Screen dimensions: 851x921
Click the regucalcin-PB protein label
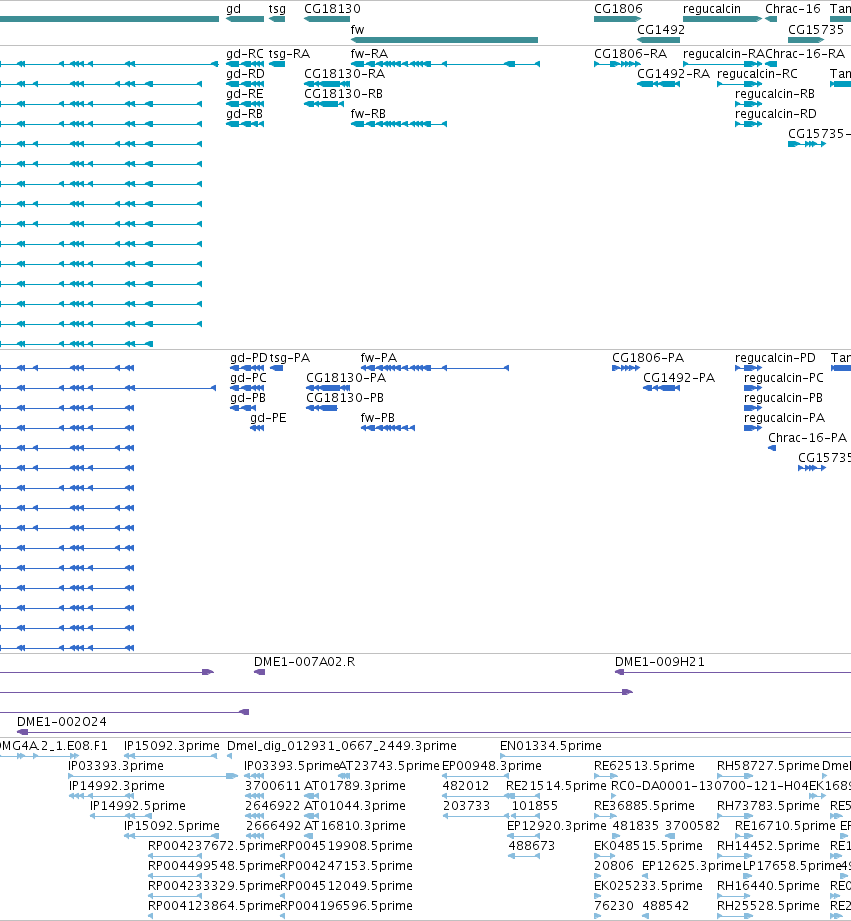point(783,398)
